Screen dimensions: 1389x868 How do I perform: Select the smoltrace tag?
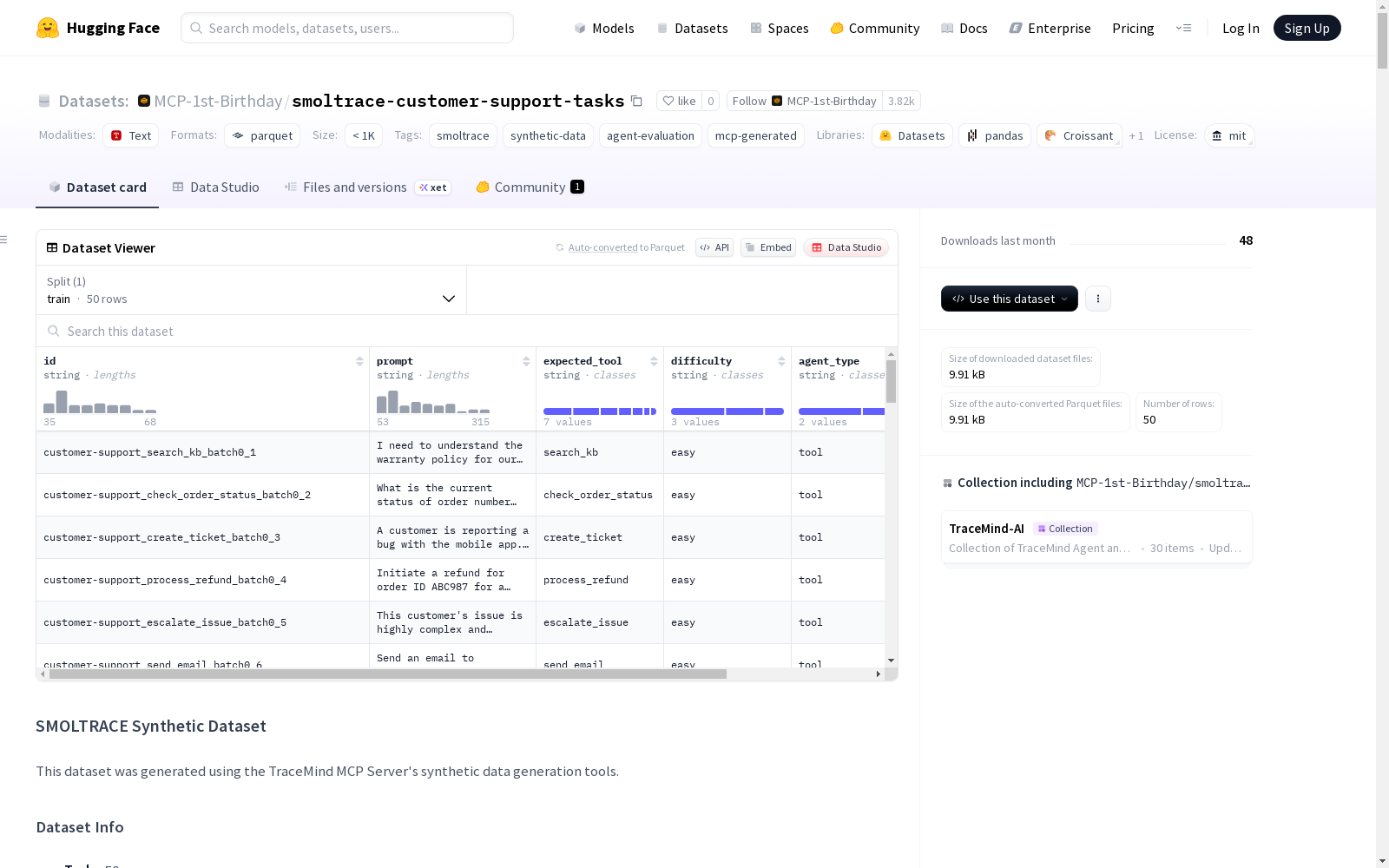click(x=463, y=135)
